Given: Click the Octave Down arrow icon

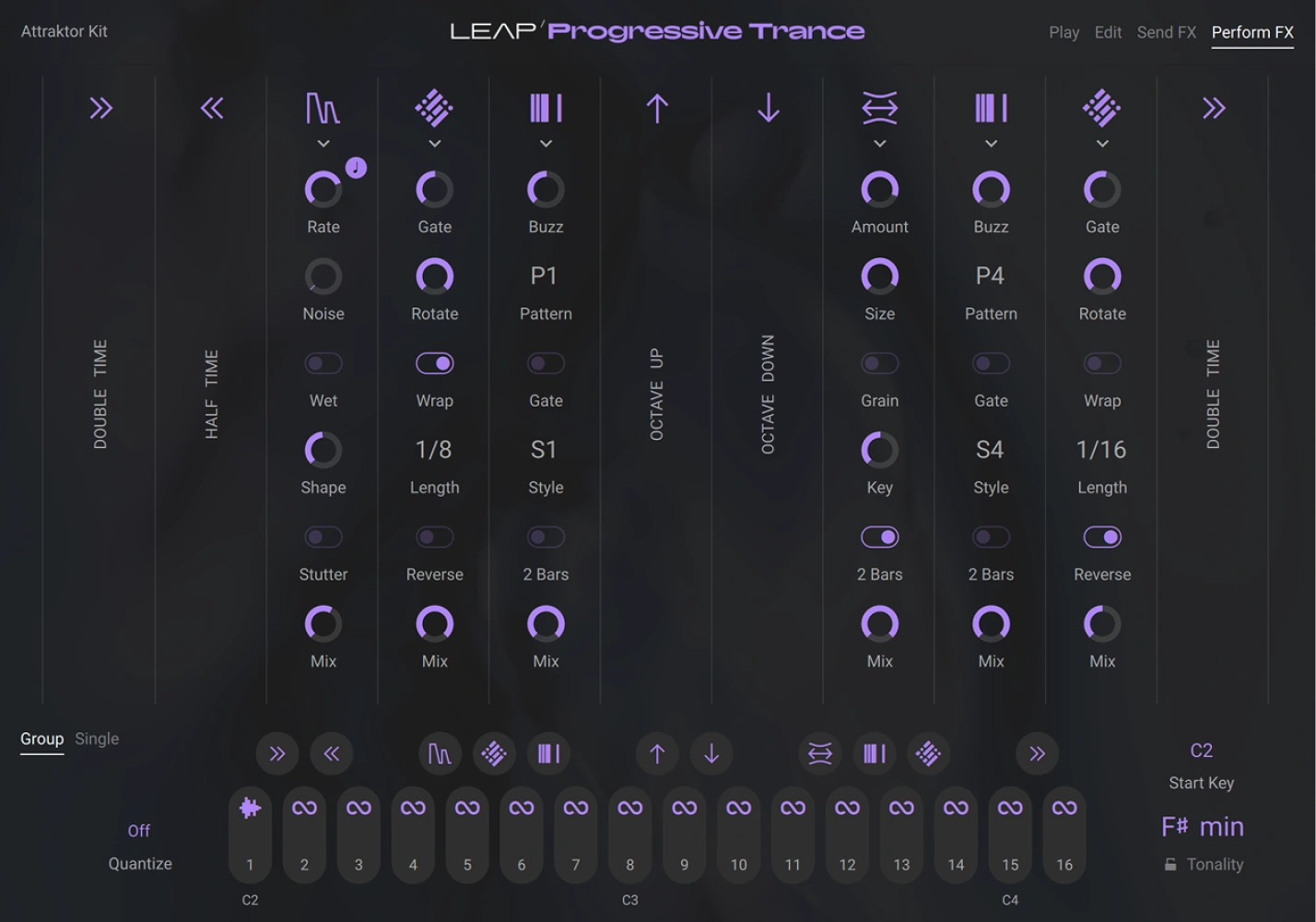Looking at the screenshot, I should [768, 107].
